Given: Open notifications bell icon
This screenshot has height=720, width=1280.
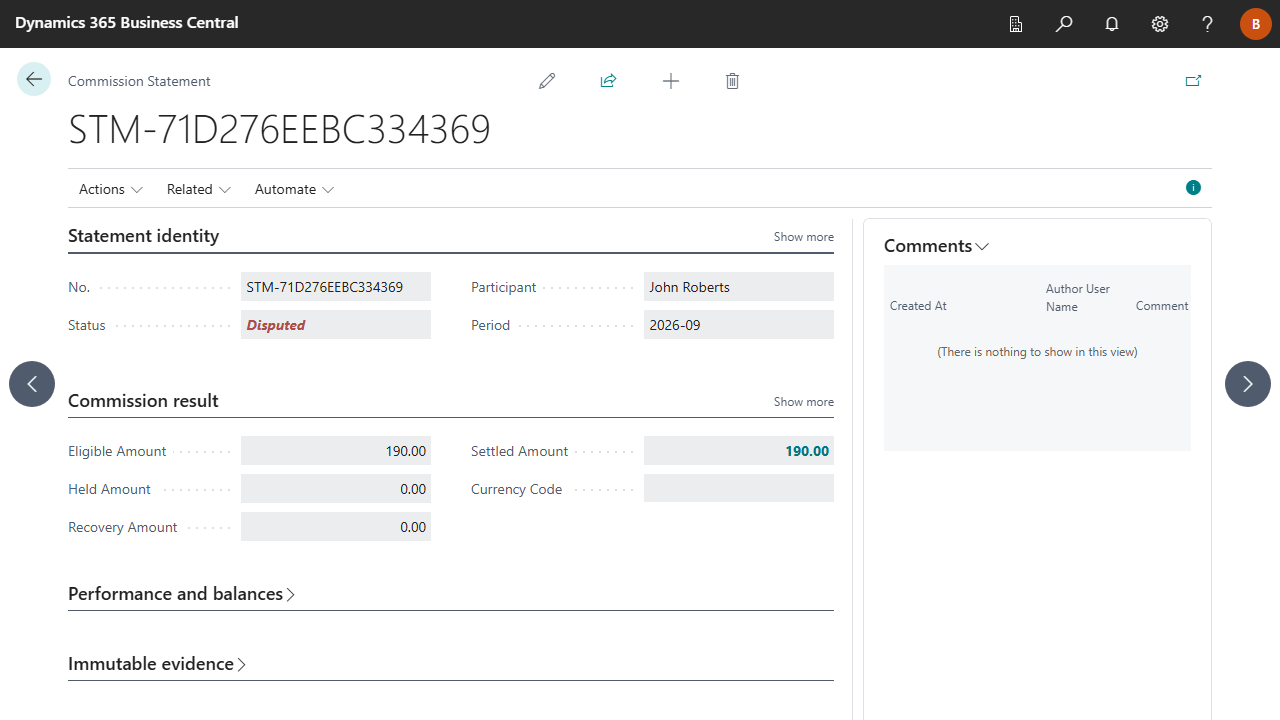Looking at the screenshot, I should point(1112,24).
